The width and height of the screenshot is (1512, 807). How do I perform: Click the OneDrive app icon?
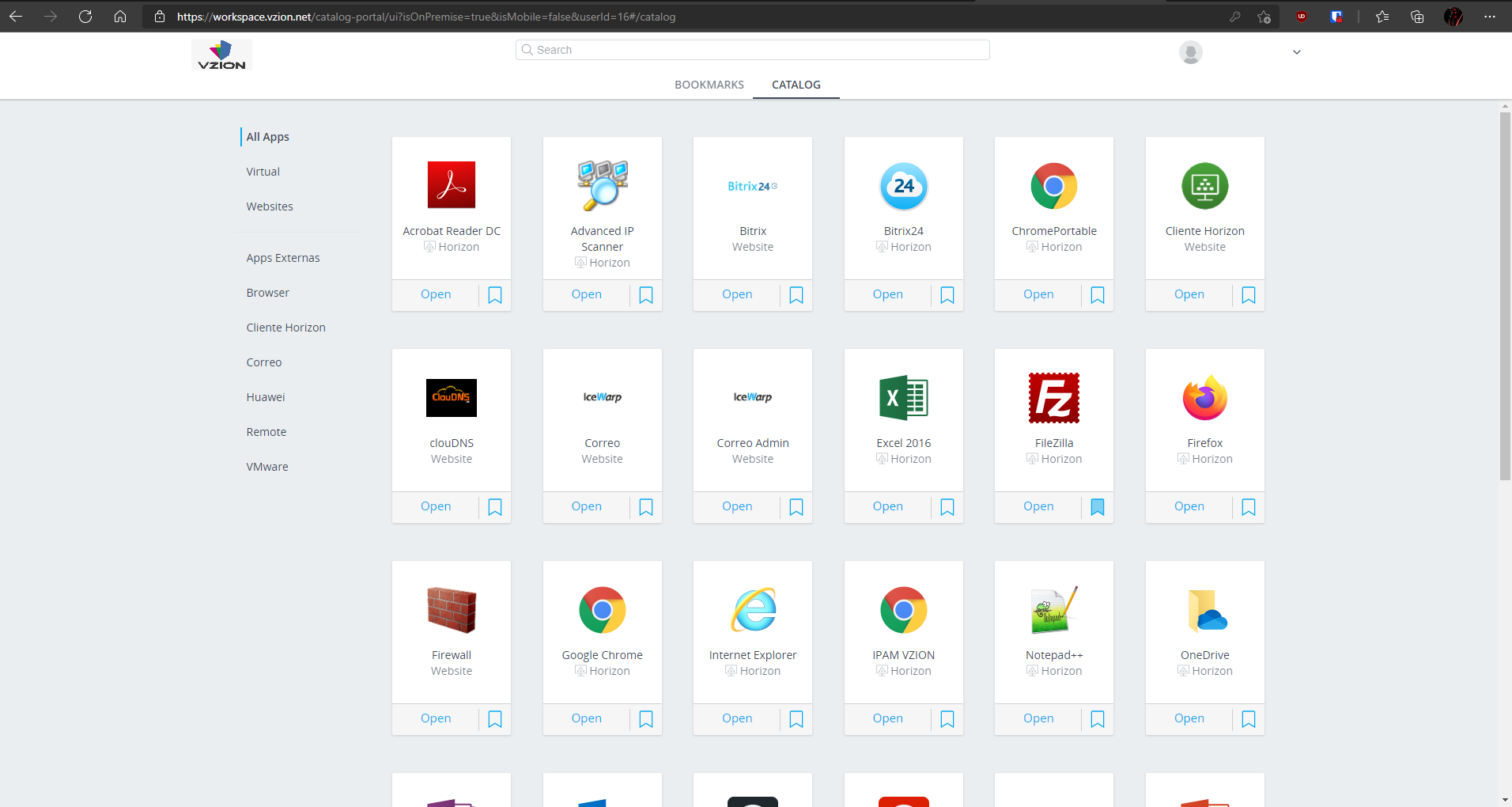(x=1207, y=610)
